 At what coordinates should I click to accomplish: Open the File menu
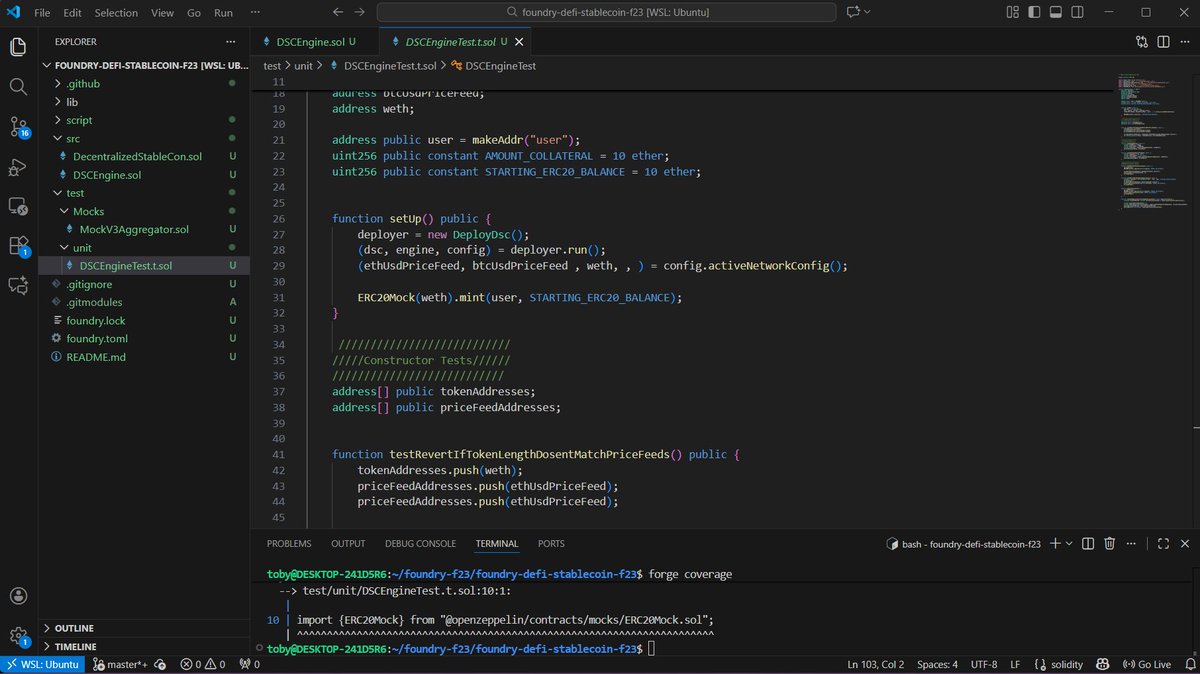click(43, 13)
